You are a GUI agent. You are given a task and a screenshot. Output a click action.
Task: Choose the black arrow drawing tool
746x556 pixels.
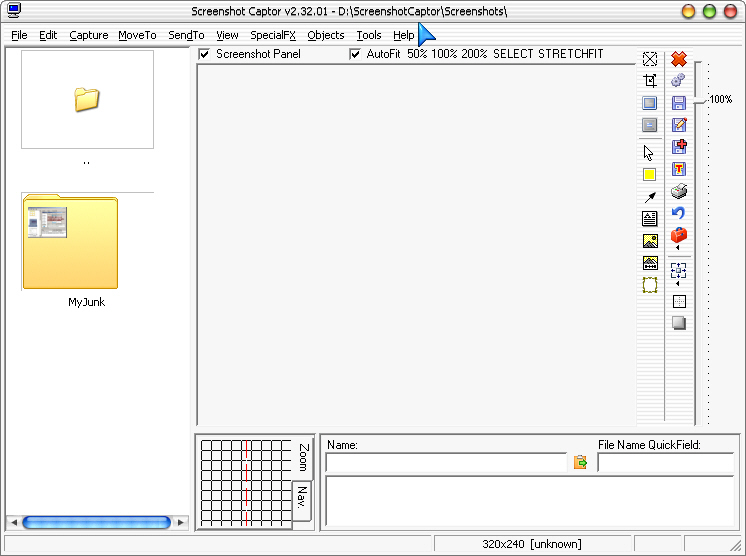click(650, 197)
